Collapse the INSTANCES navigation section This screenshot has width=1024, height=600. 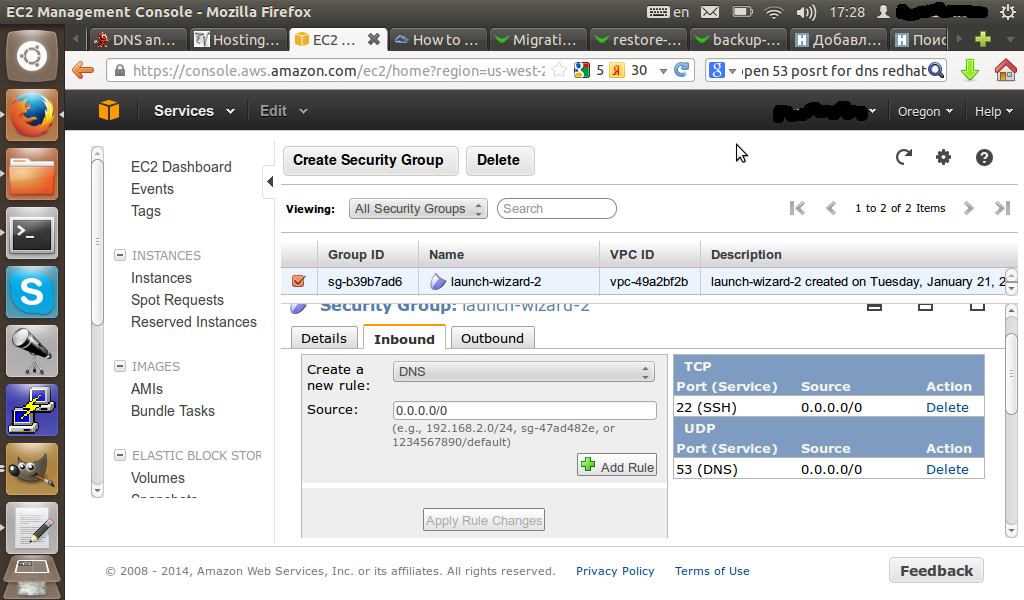pyautogui.click(x=120, y=256)
